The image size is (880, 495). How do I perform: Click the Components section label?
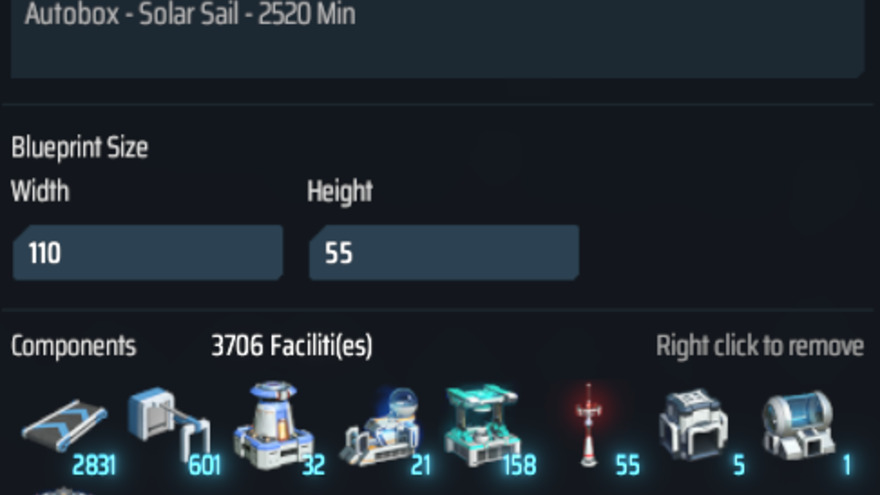[x=74, y=346]
